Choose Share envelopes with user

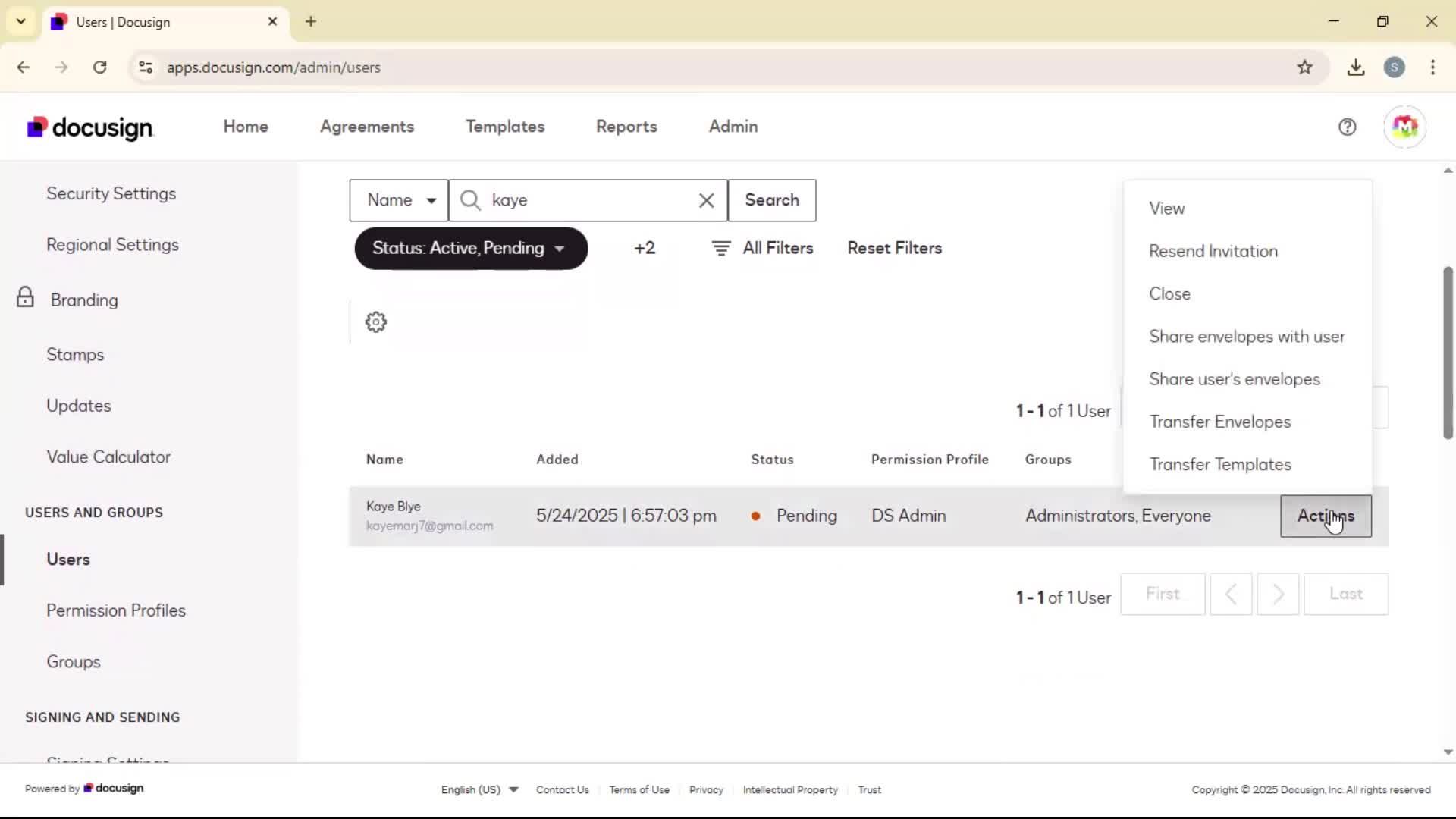pos(1247,336)
